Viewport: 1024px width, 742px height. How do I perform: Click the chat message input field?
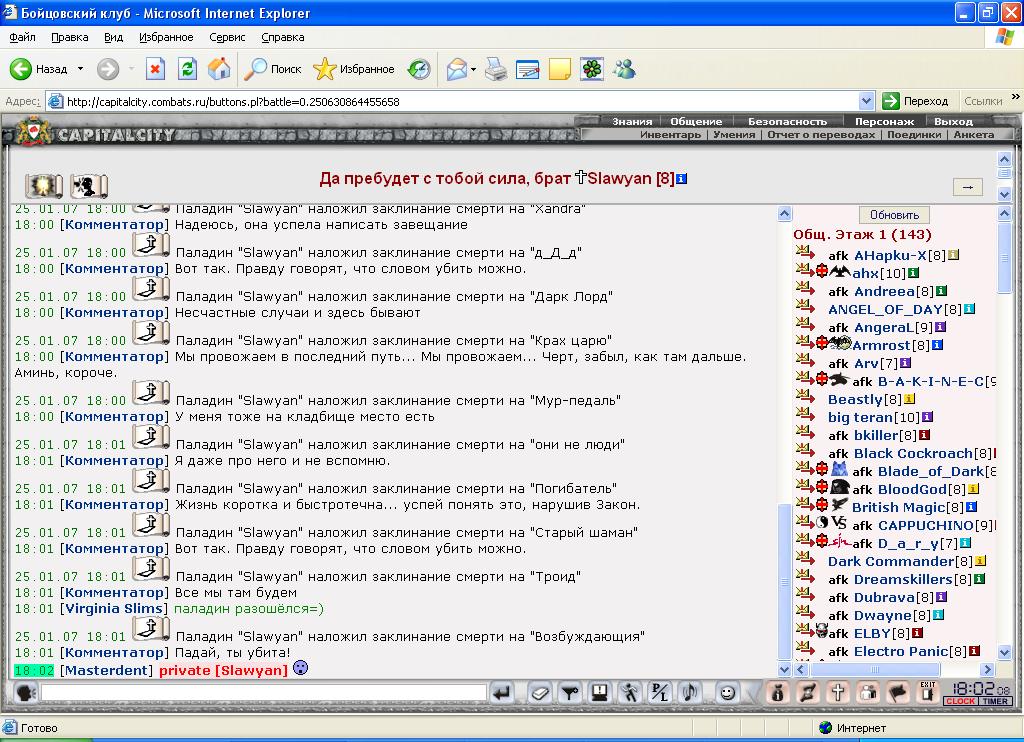[x=264, y=692]
